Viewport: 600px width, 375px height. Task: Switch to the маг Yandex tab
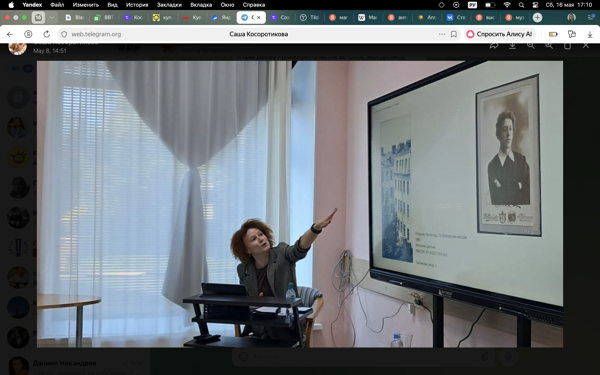click(339, 18)
